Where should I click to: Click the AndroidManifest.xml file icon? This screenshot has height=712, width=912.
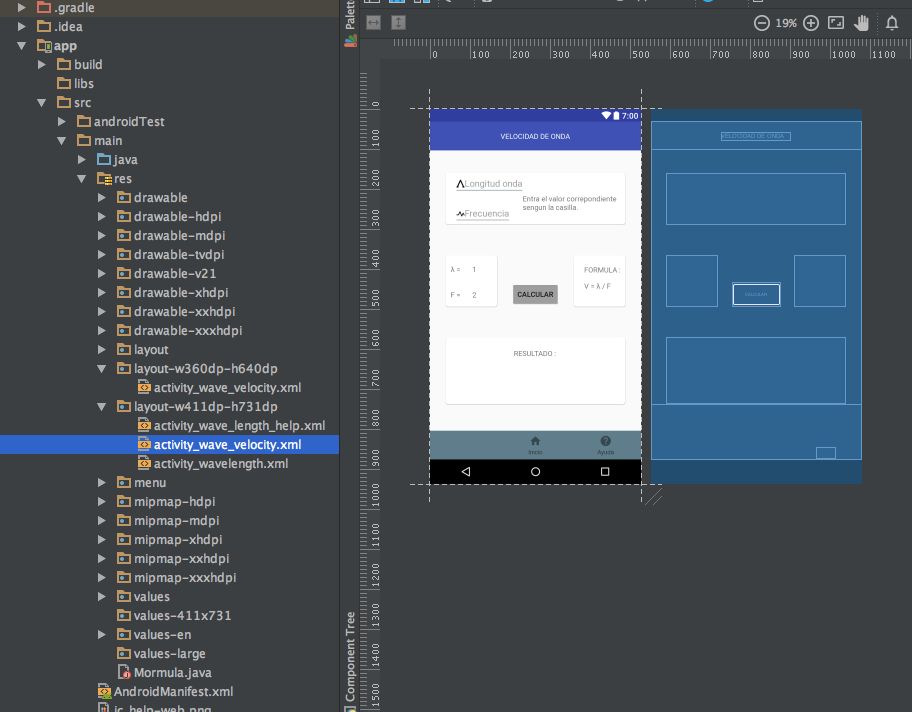tap(105, 691)
